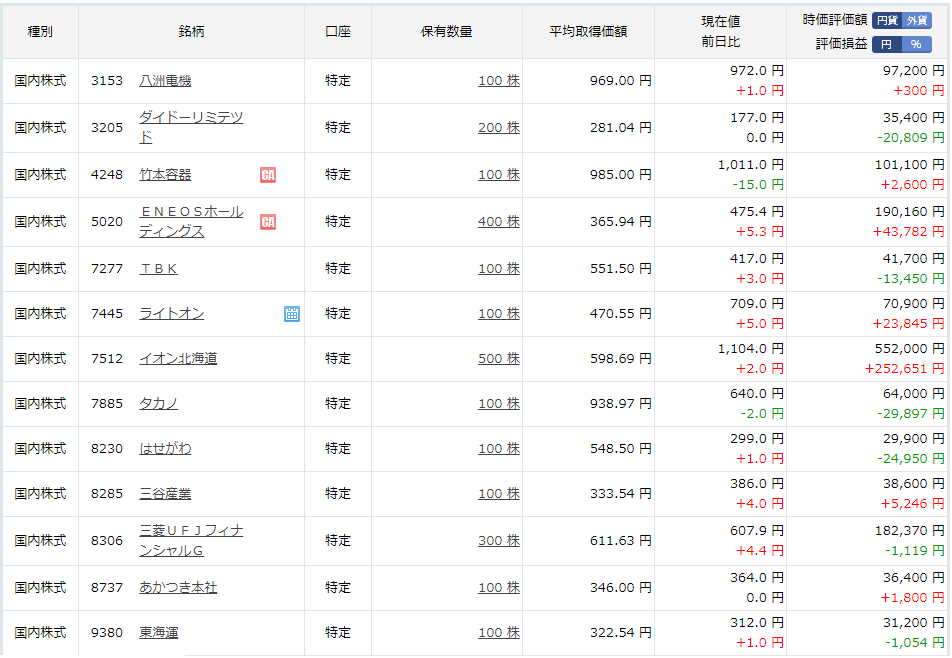Select stock code 9380
Viewport: 952px width, 658px height.
[107, 632]
